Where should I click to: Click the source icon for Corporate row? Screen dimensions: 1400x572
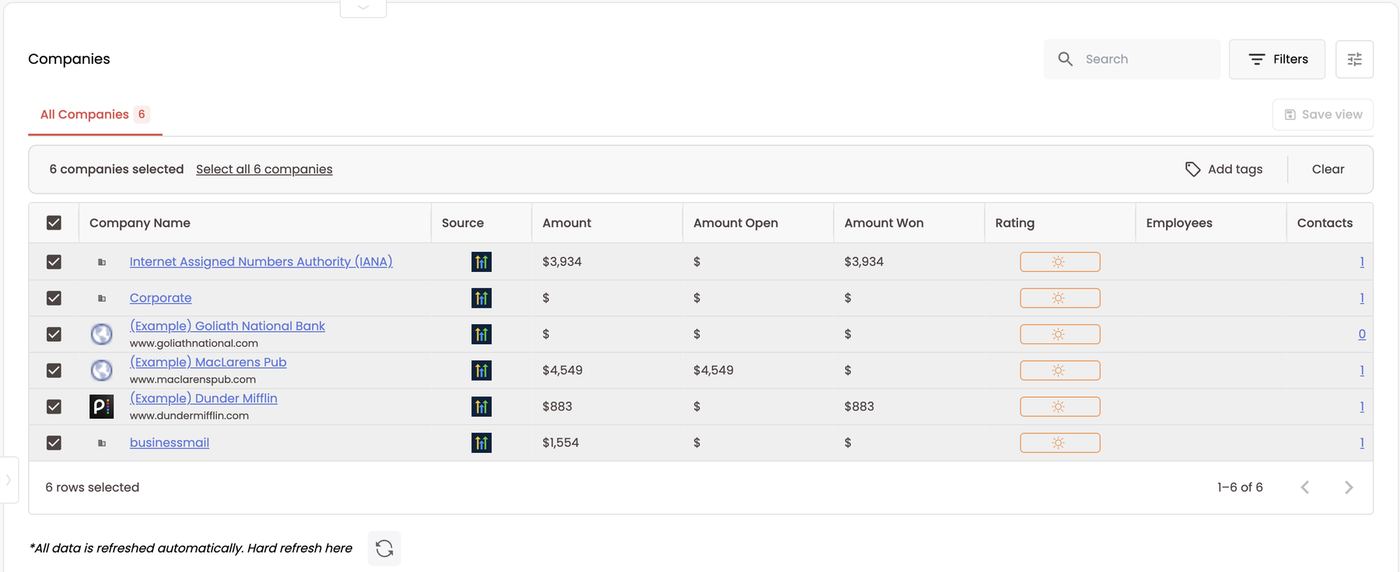coord(481,298)
